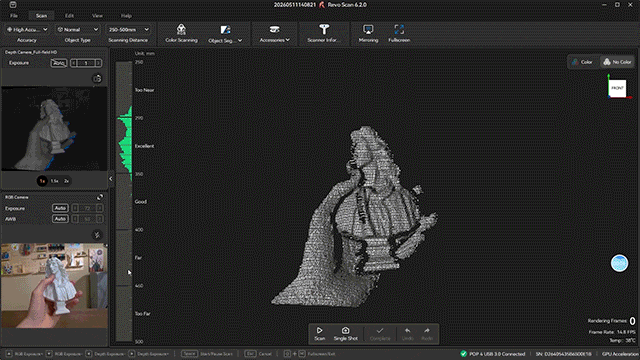Increase depth camera exposure value
This screenshot has width=640, height=360.
(98, 63)
